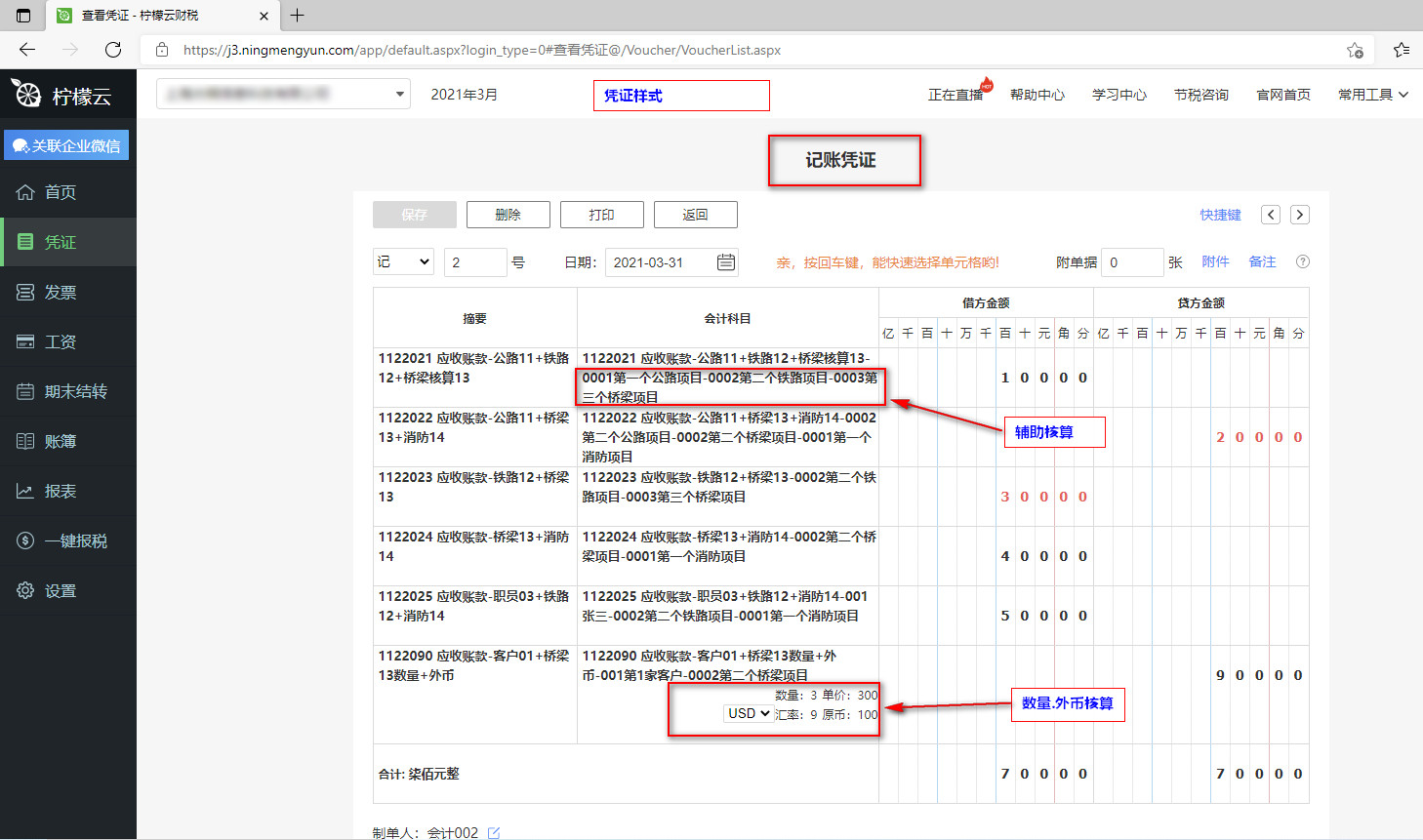Image resolution: width=1423 pixels, height=840 pixels.
Task: Go to previous voucher with left arrow
Action: 1270,215
